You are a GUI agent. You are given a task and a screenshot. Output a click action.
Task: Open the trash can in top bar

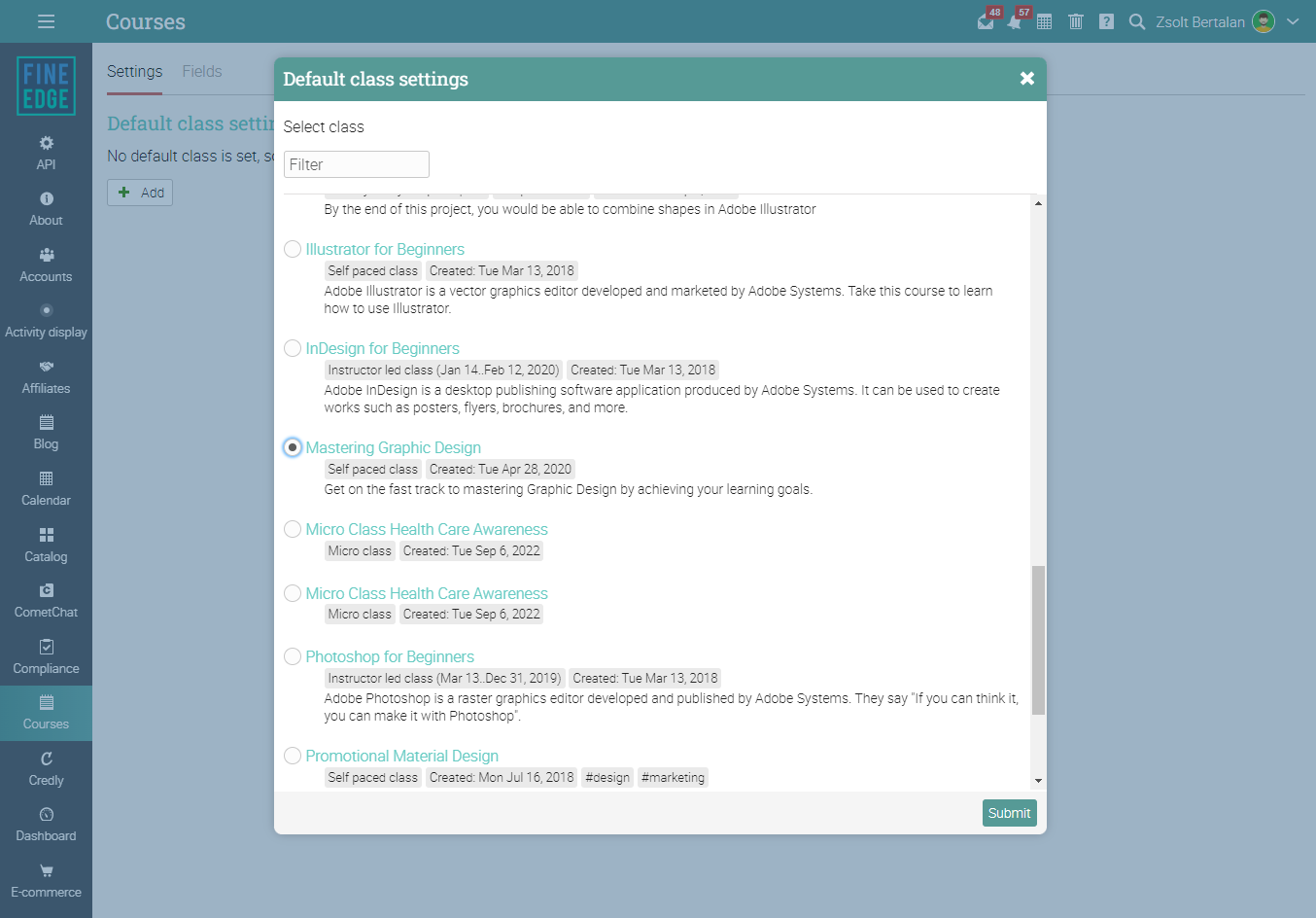1076,21
